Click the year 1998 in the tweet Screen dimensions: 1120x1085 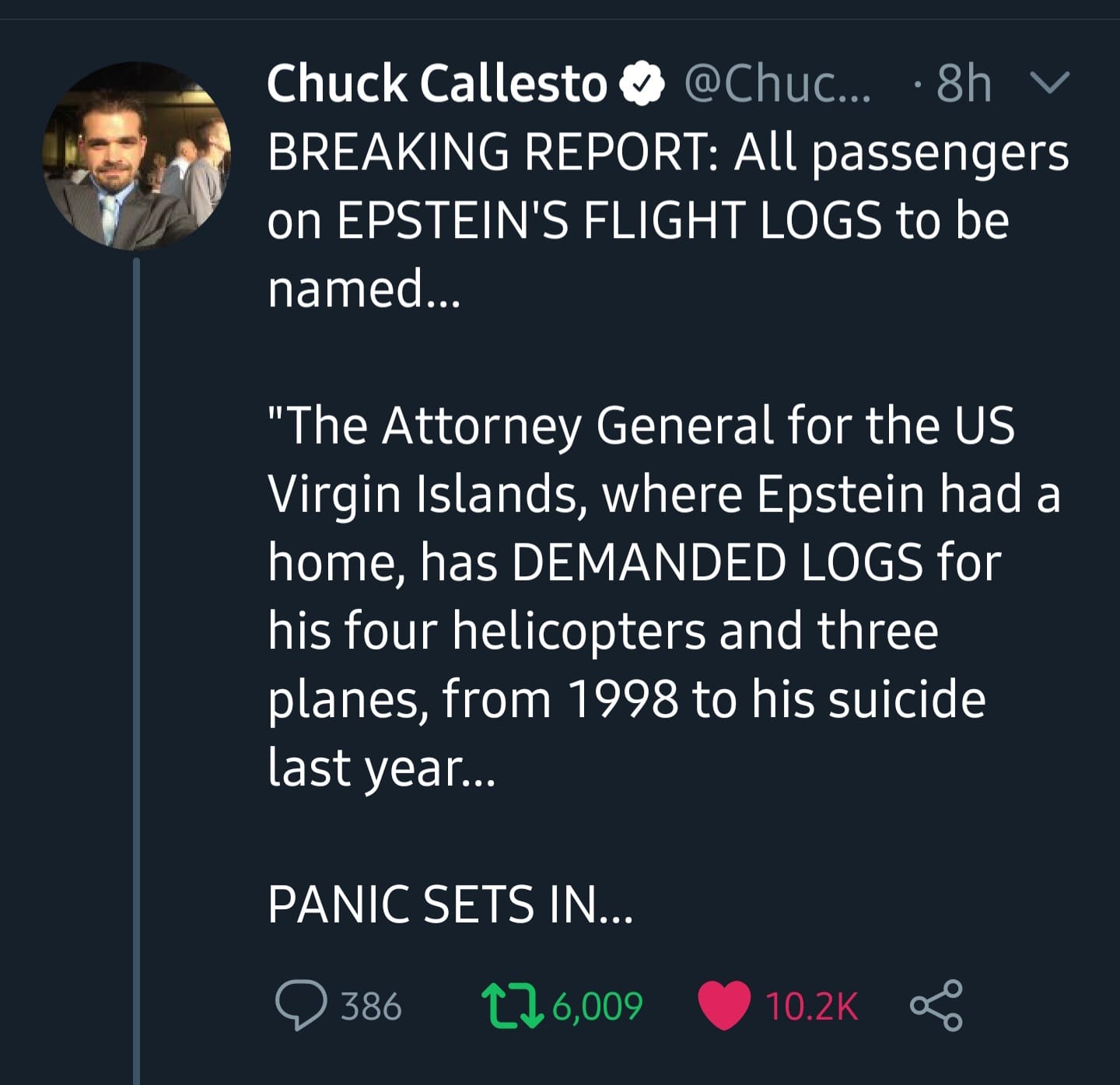(x=622, y=698)
